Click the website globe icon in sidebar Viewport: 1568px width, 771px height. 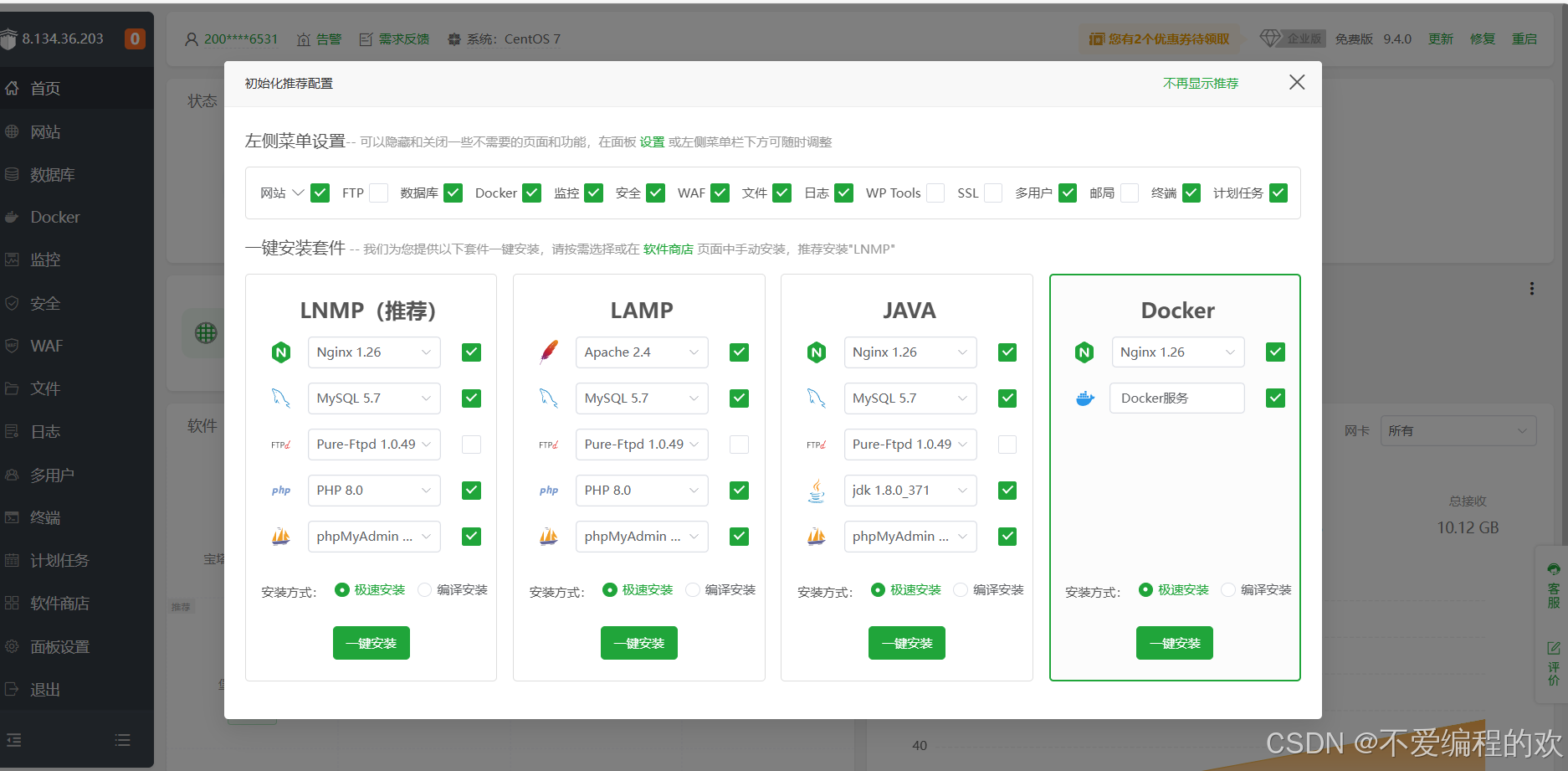point(12,131)
